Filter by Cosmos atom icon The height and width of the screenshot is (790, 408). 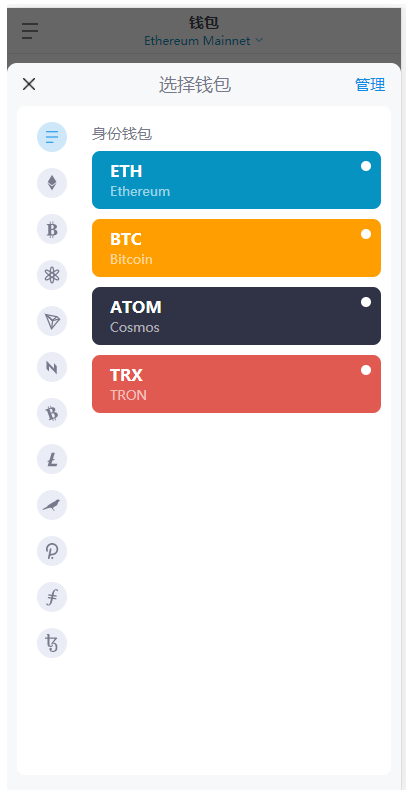click(x=52, y=275)
